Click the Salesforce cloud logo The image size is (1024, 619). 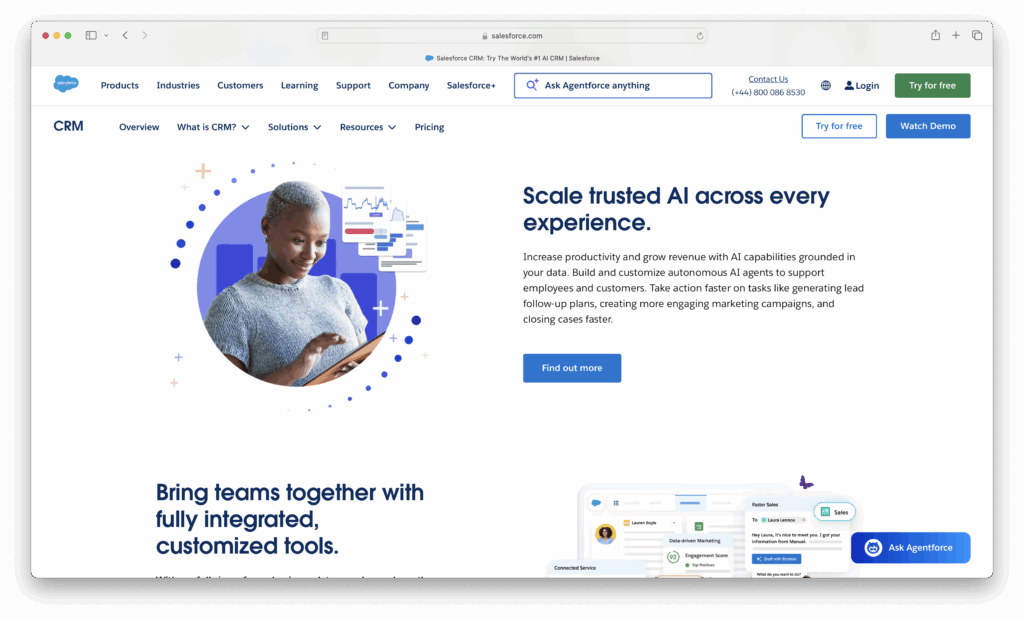(66, 84)
